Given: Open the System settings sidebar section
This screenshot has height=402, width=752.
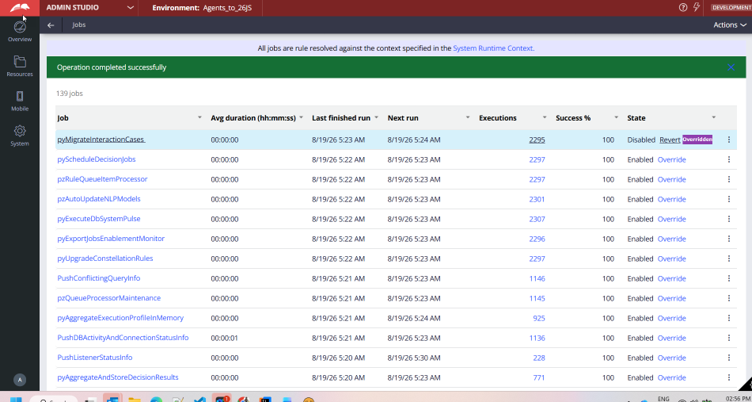Looking at the screenshot, I should pyautogui.click(x=20, y=135).
